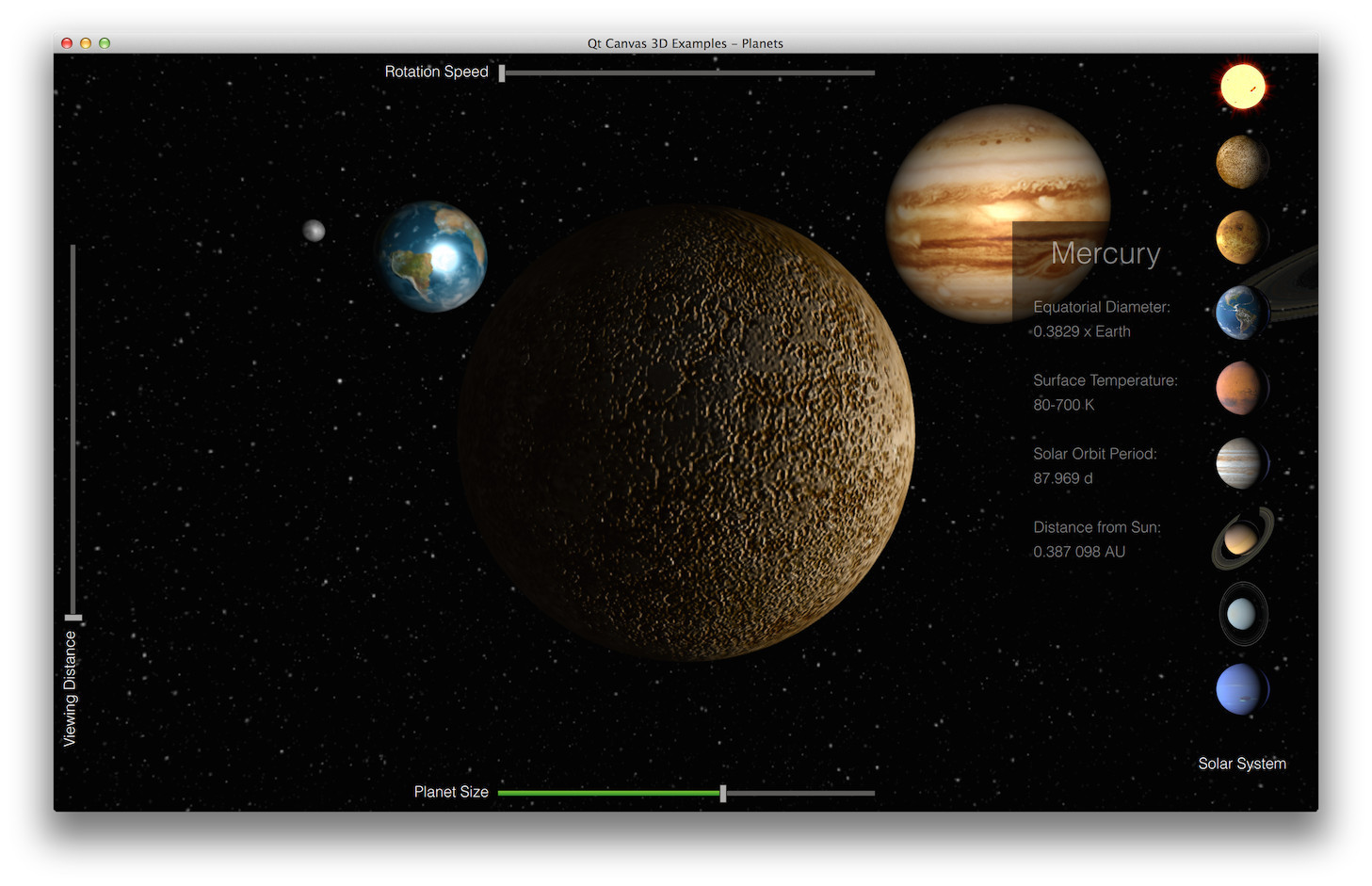Viewport: 1372px width, 886px height.
Task: Select the Neptune icon in the sidebar
Action: (x=1241, y=688)
